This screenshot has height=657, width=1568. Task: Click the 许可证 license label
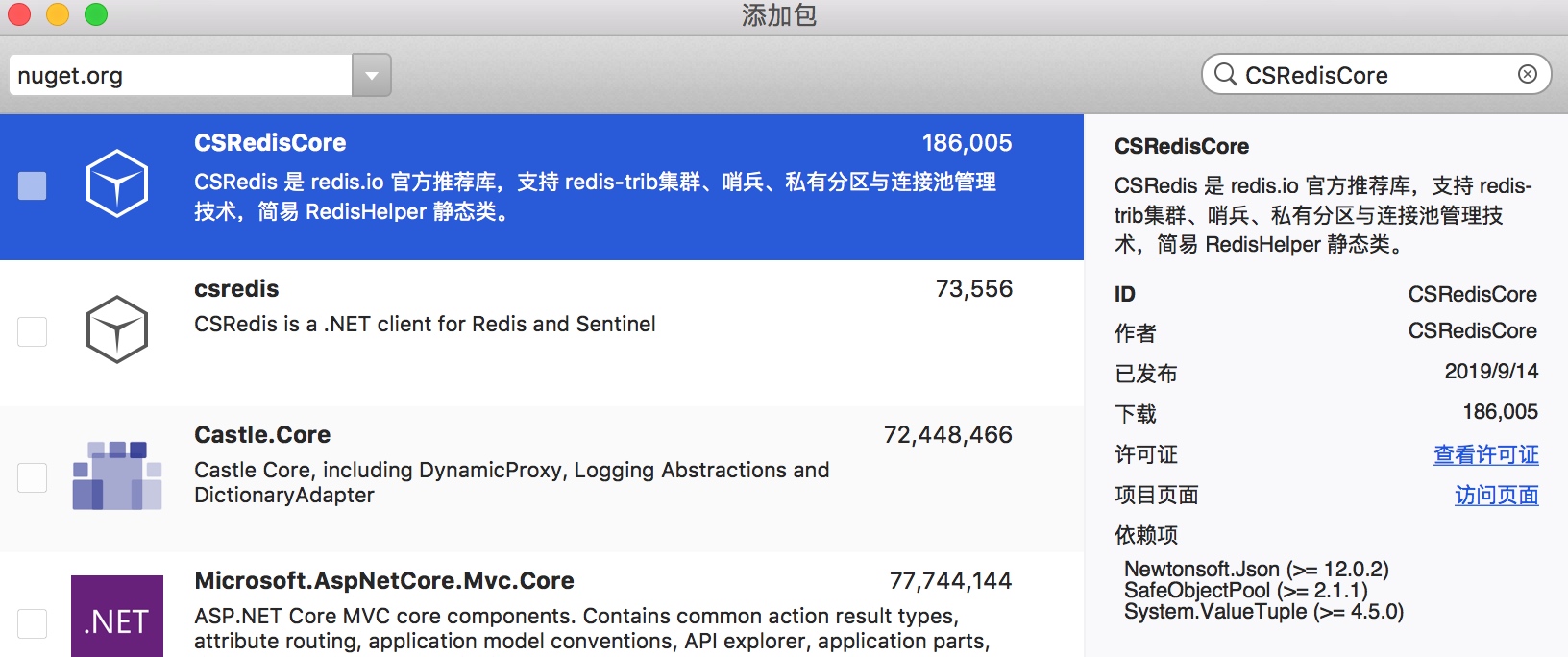pyautogui.click(x=1146, y=454)
